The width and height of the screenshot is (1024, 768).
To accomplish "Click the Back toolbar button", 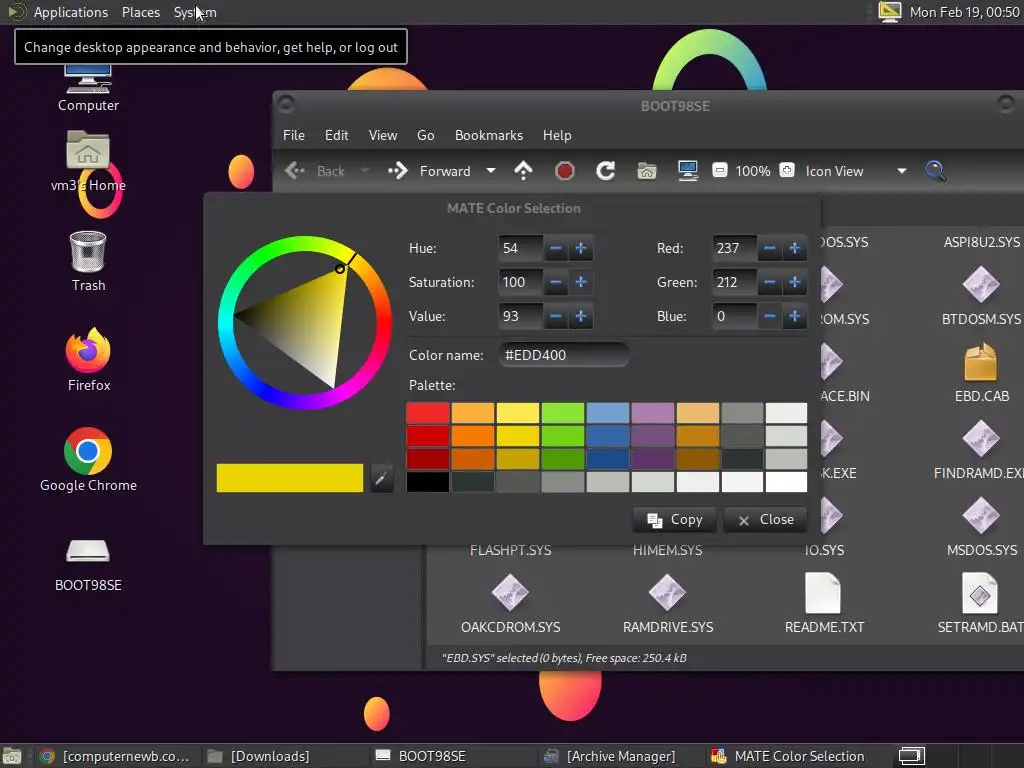I will [x=315, y=171].
